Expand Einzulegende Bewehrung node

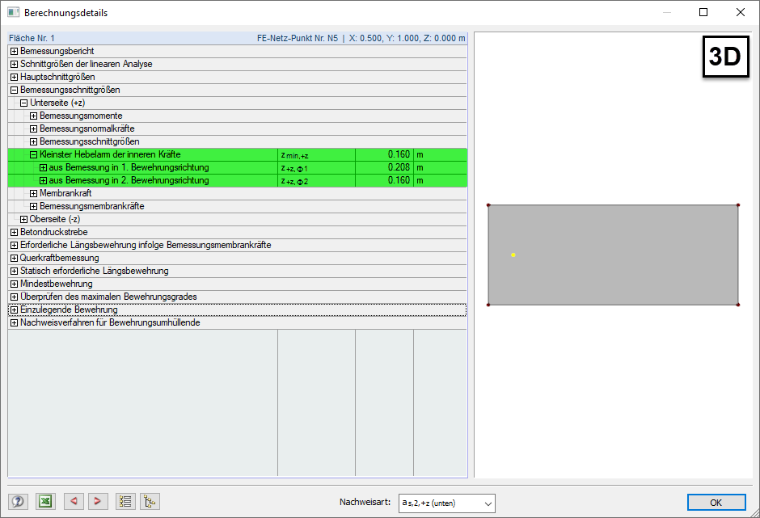point(14,310)
